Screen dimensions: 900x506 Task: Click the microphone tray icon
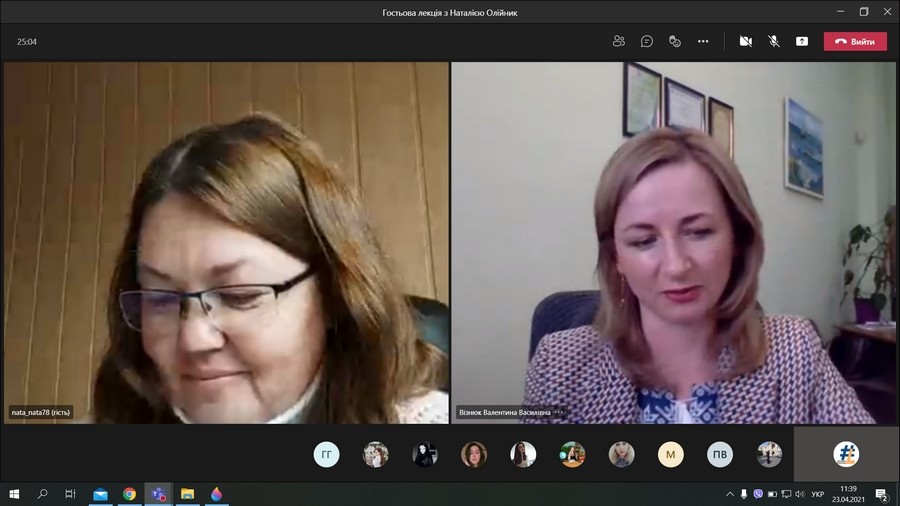pos(744,494)
